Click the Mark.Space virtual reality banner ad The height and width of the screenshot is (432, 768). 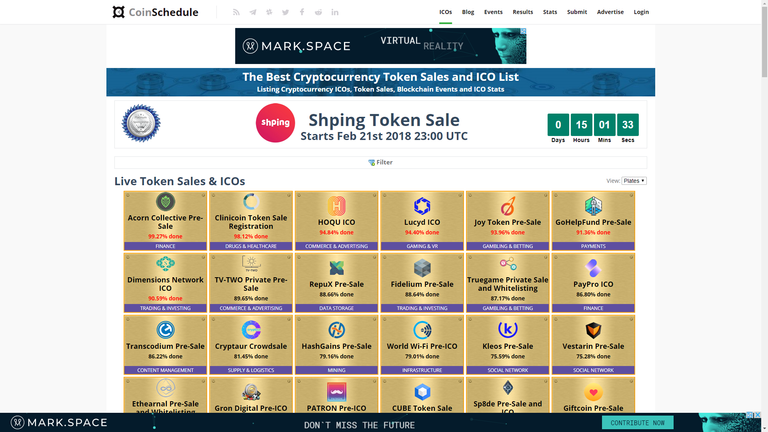(381, 46)
